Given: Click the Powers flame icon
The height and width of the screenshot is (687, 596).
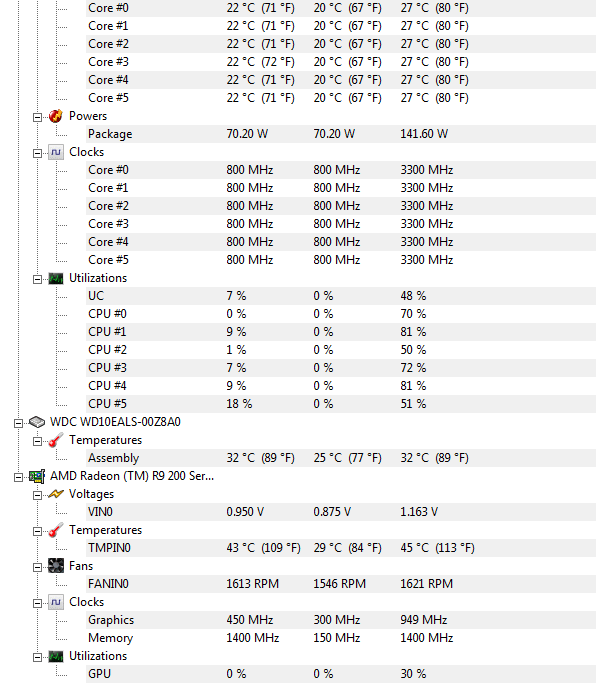Looking at the screenshot, I should (56, 116).
